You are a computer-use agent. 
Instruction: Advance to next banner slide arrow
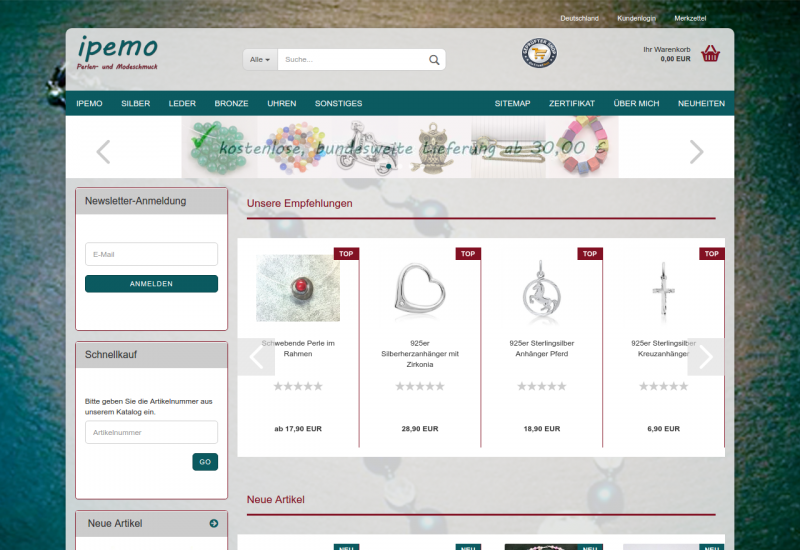pyautogui.click(x=696, y=152)
